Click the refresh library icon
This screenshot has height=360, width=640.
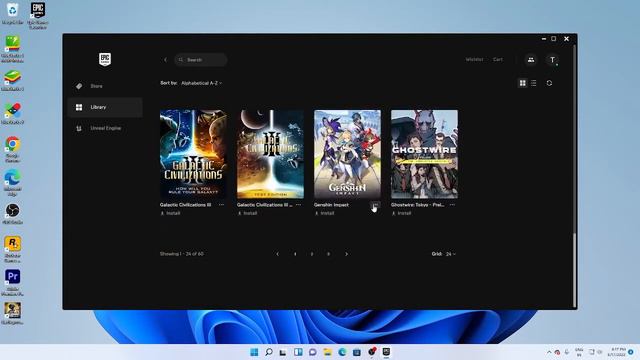[x=549, y=83]
